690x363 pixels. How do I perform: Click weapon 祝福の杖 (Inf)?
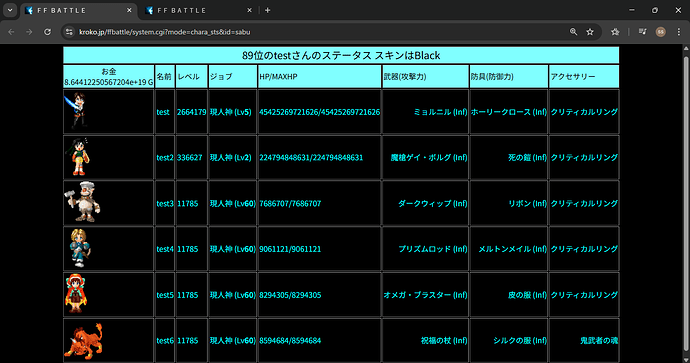(444, 341)
